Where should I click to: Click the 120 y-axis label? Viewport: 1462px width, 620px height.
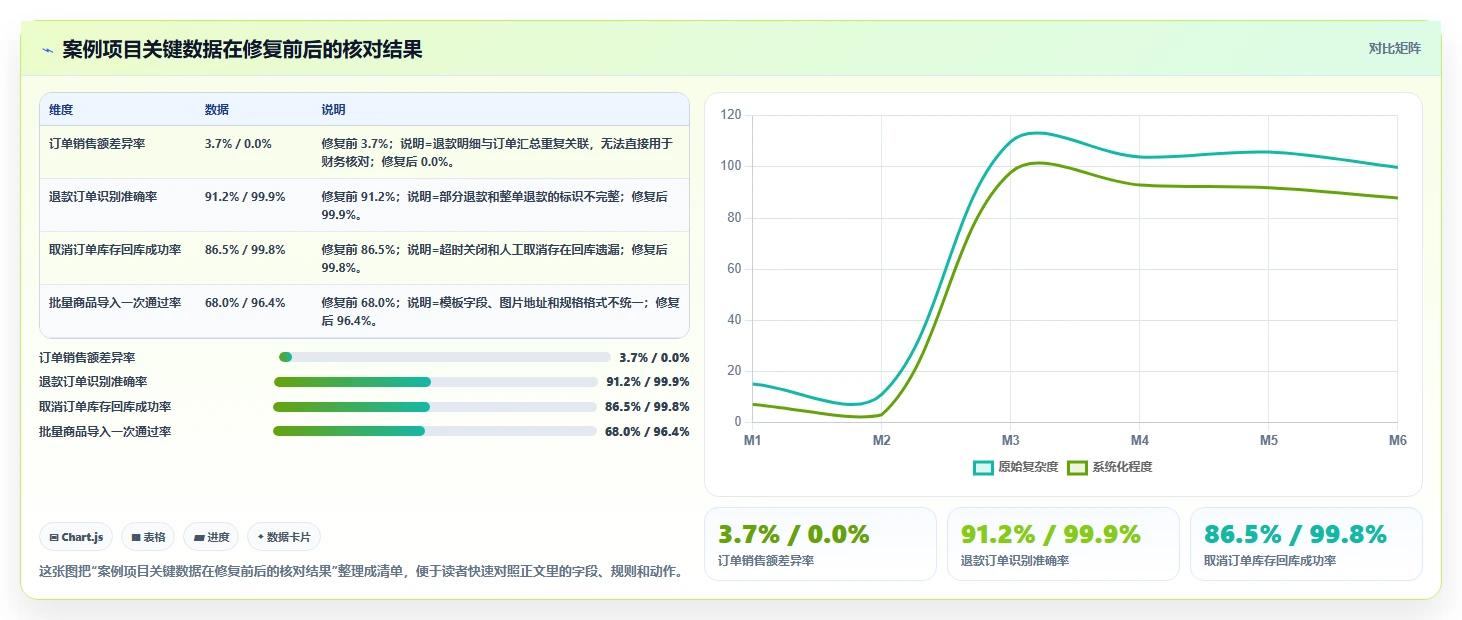[x=731, y=115]
